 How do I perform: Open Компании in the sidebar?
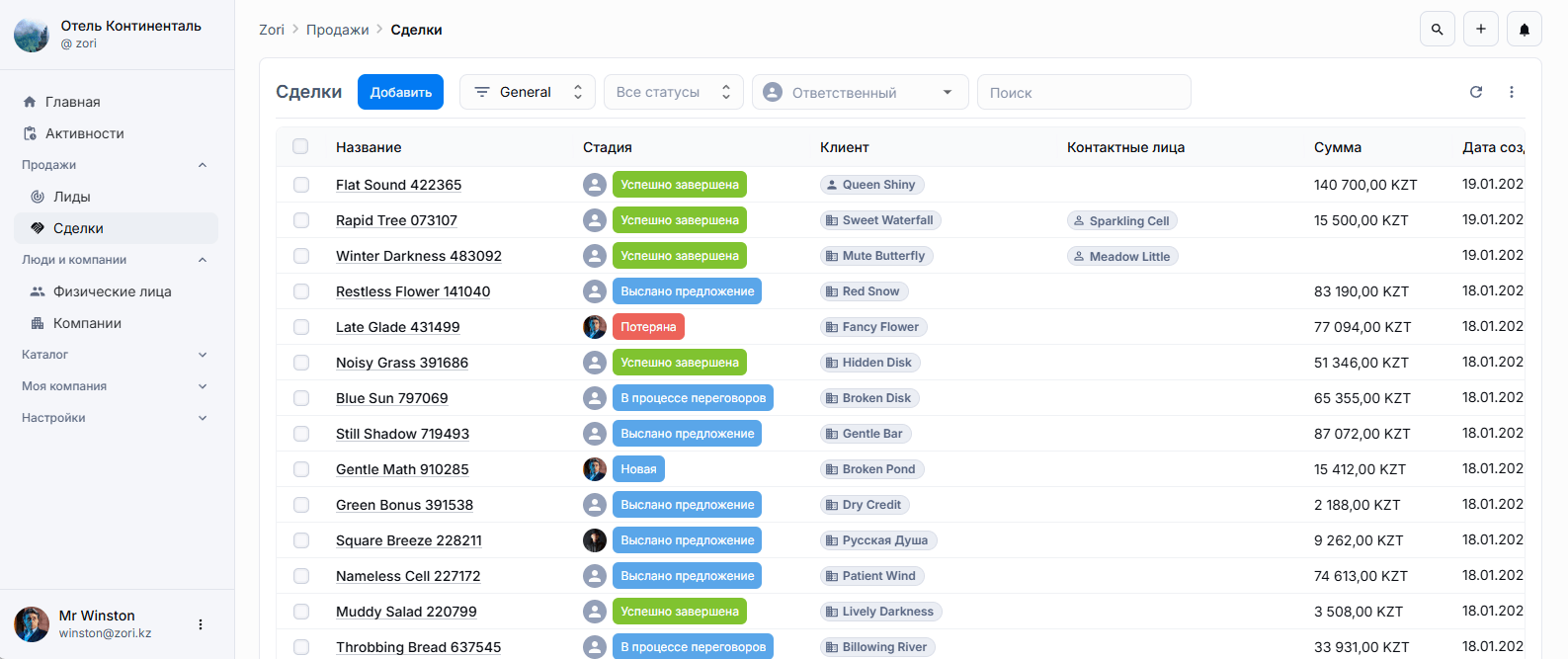(x=87, y=323)
